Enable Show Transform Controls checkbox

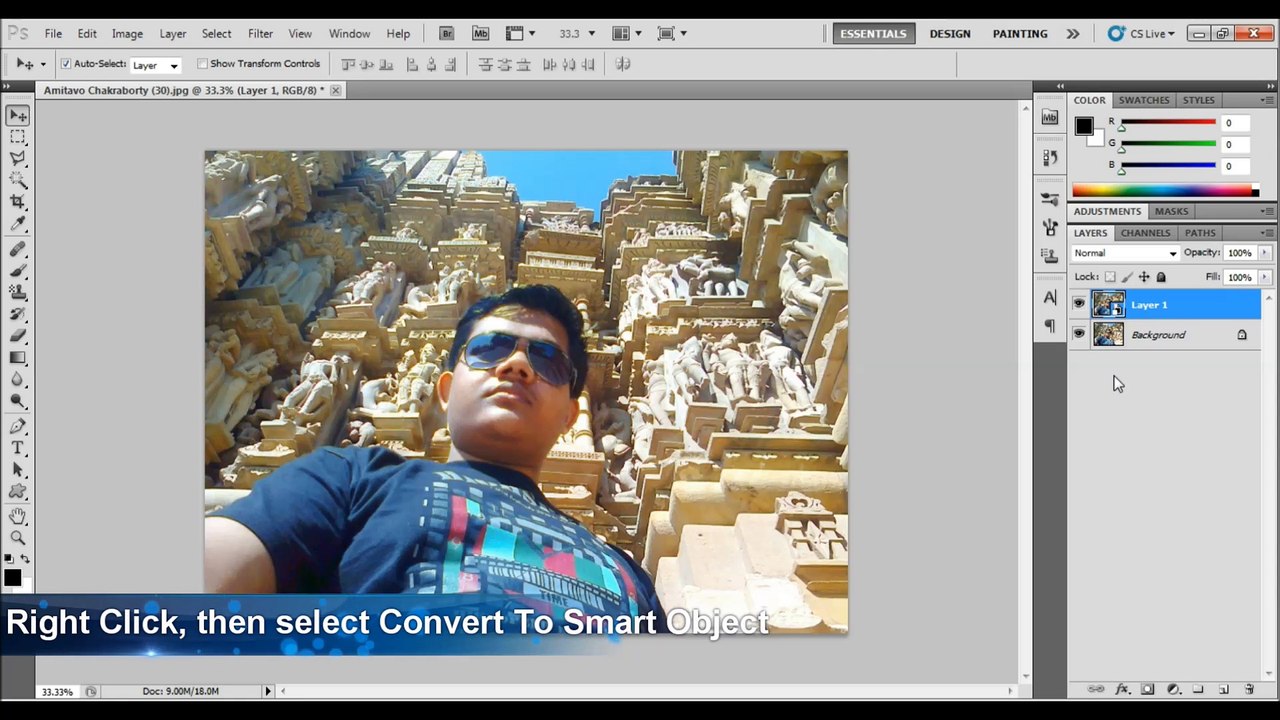(202, 64)
